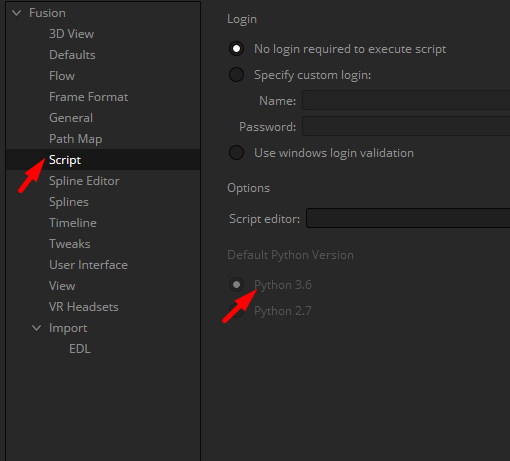Select Flow in the preferences tree
510x461 pixels.
click(62, 76)
